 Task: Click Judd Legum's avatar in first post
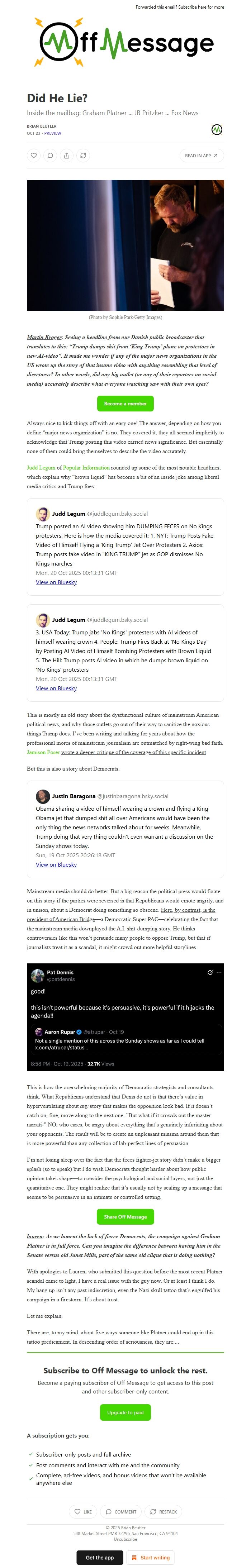coord(42,513)
